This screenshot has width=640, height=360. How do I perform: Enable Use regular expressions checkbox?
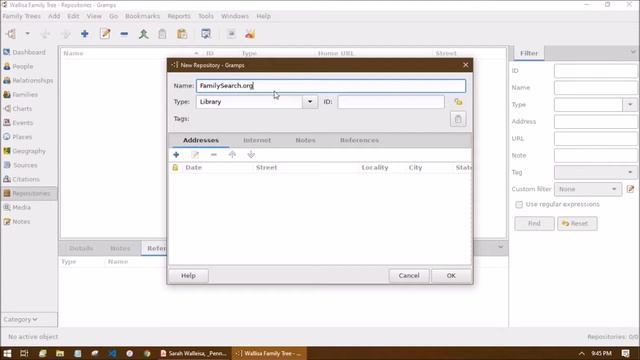coord(519,204)
